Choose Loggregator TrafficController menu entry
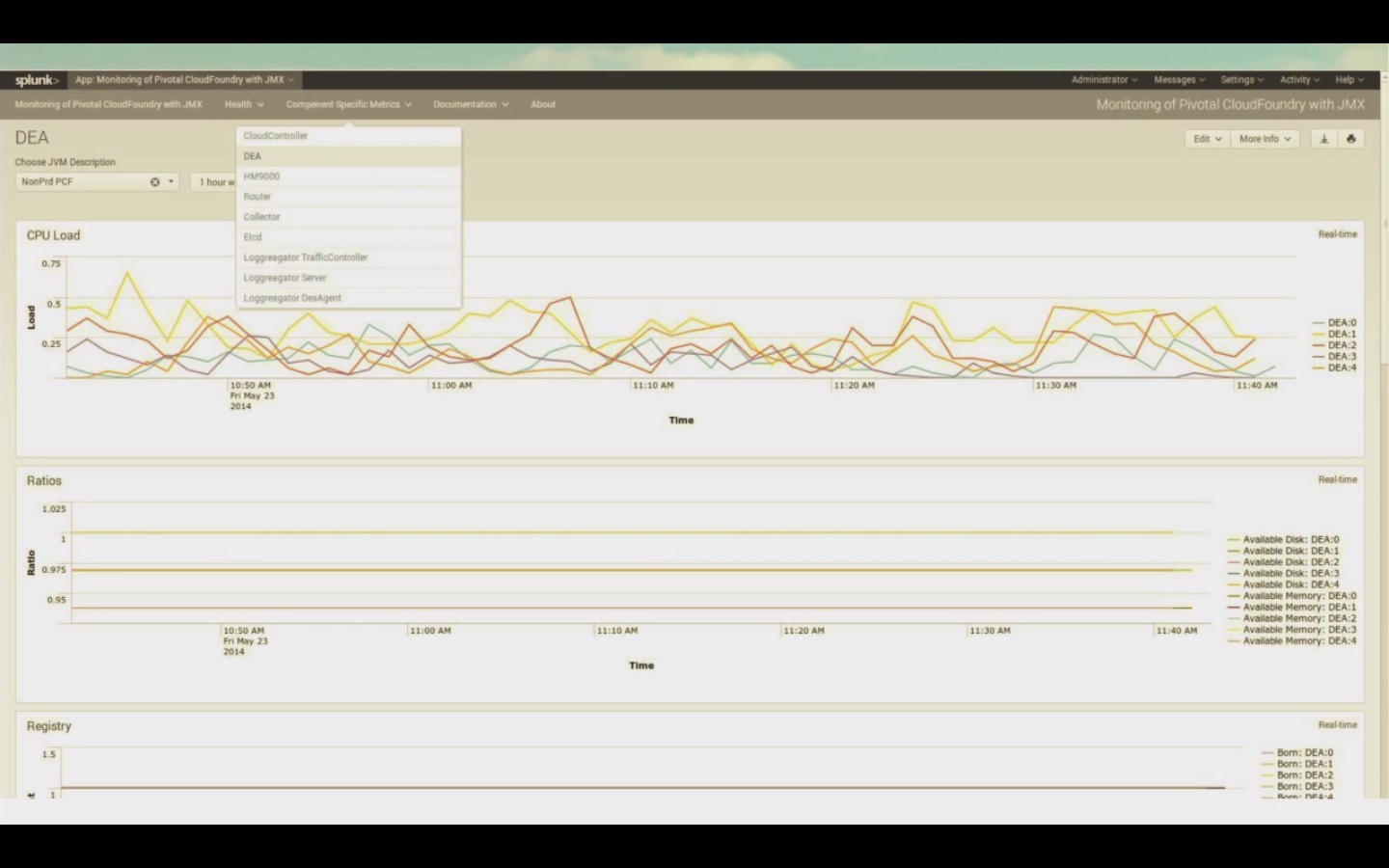 348,258
